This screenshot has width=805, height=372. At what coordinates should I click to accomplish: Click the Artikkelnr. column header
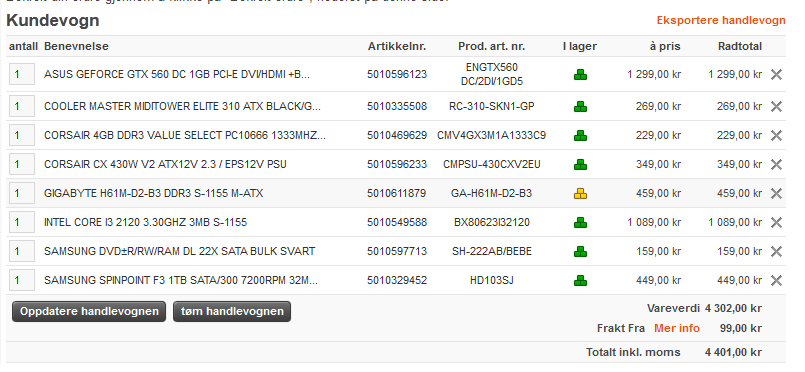point(397,46)
